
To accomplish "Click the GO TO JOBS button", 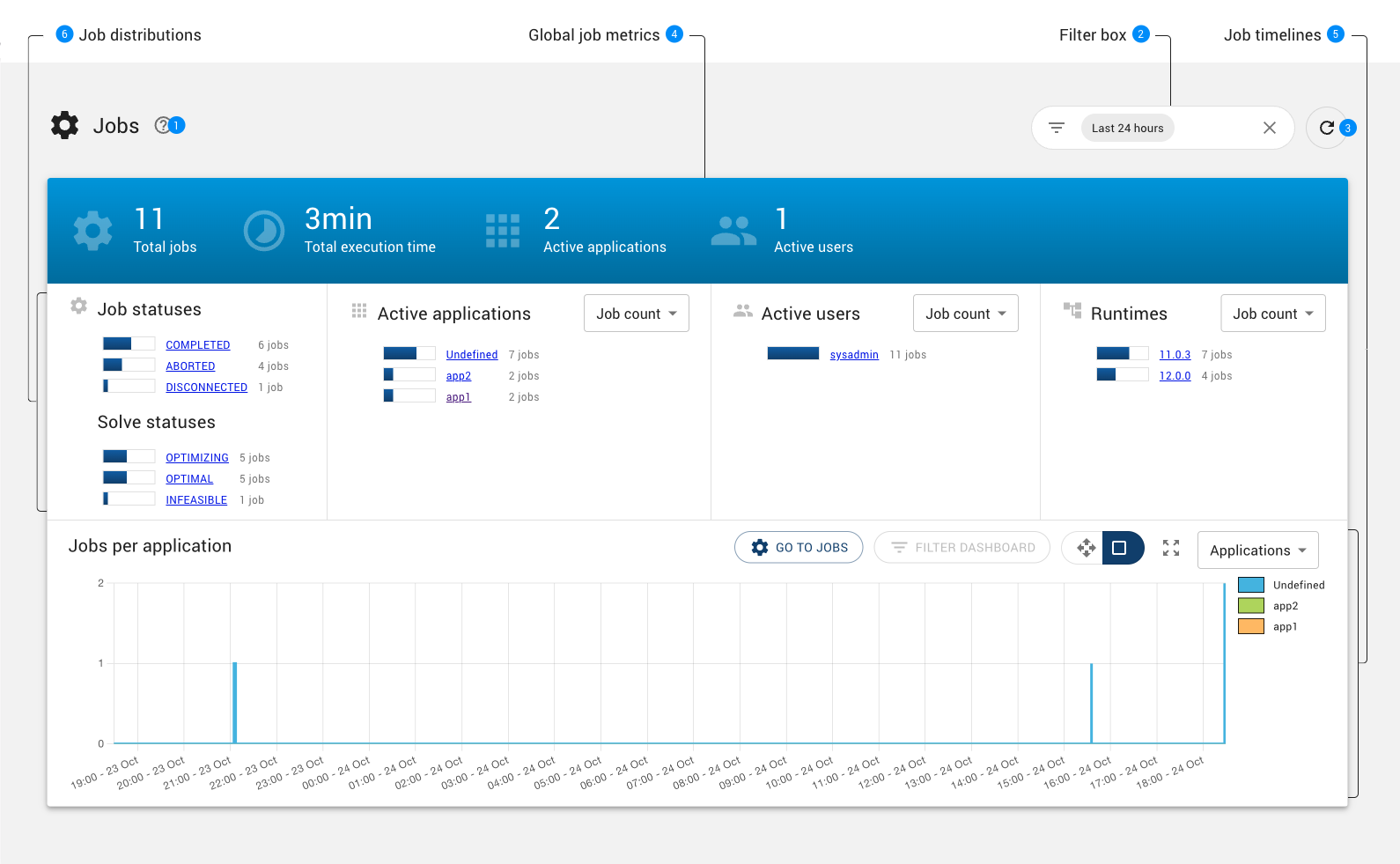I will 799,548.
